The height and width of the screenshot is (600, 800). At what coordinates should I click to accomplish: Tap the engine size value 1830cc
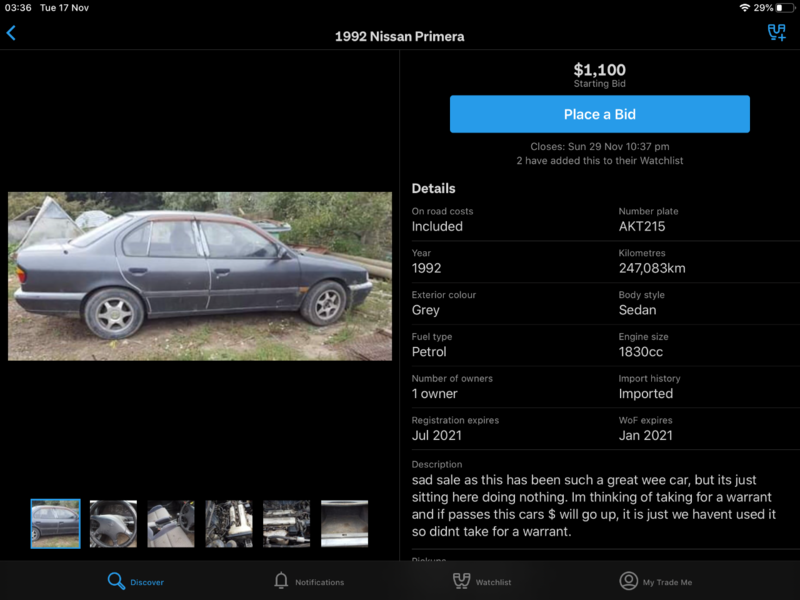pos(641,352)
